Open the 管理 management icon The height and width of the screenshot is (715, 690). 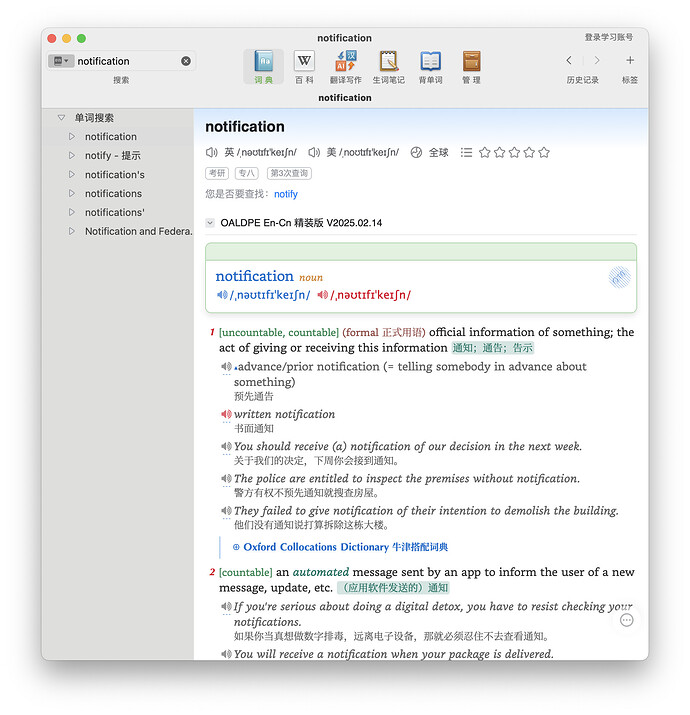471,67
